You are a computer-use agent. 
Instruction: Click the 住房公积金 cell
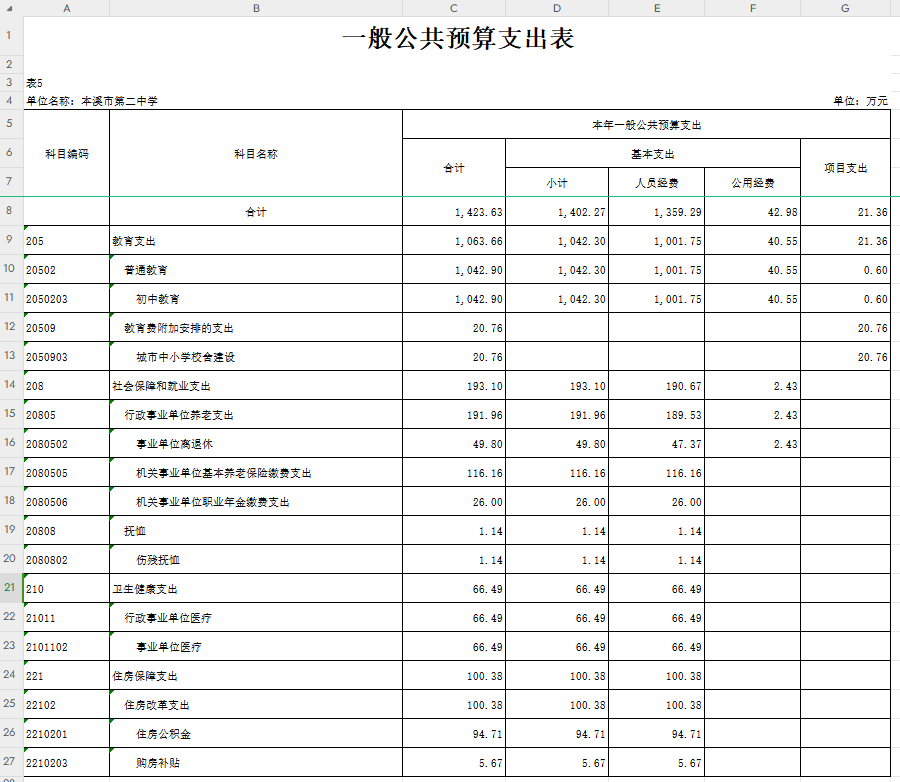pyautogui.click(x=256, y=734)
